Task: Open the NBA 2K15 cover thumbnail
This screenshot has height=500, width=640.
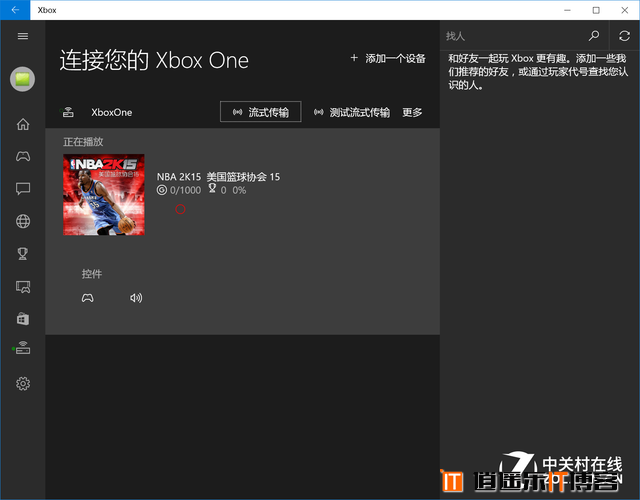Action: tap(104, 195)
